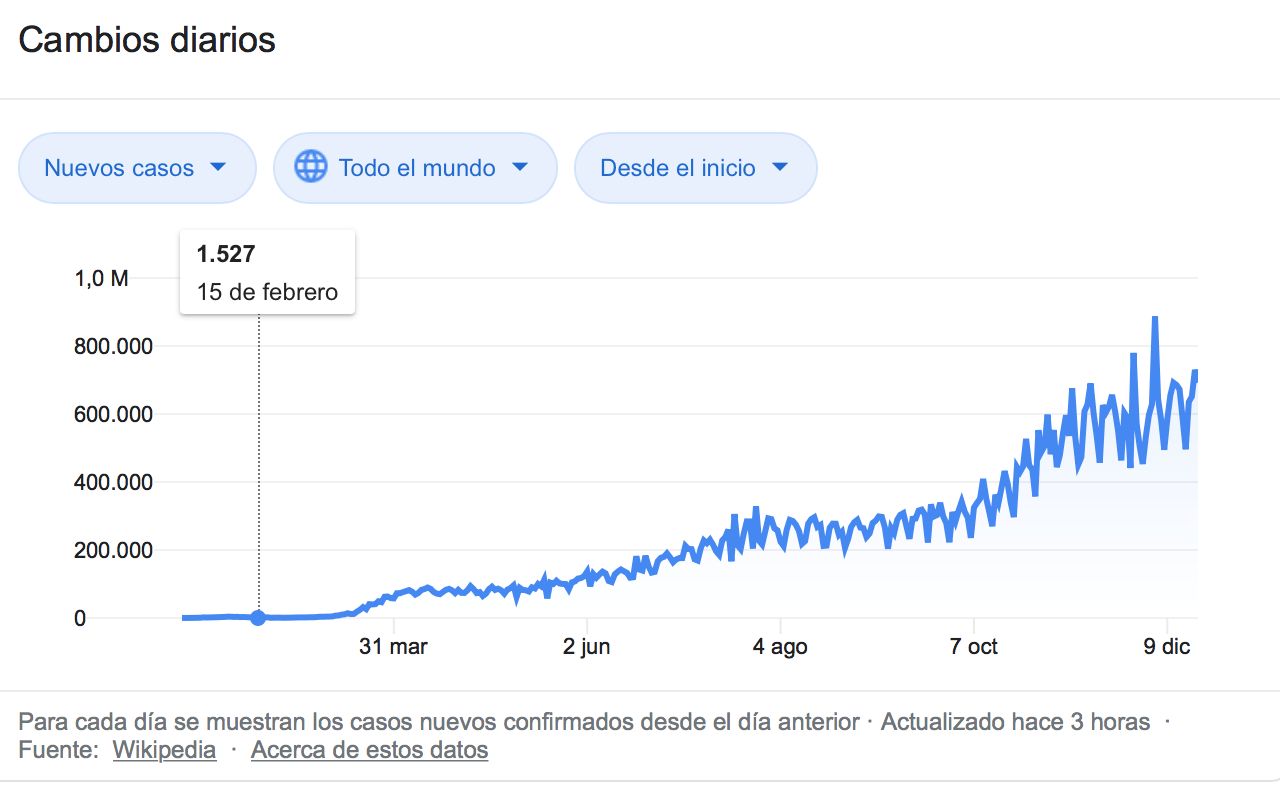Viewport: 1280px width, 790px height.
Task: Click the 1,0 M y-axis label
Action: point(102,279)
